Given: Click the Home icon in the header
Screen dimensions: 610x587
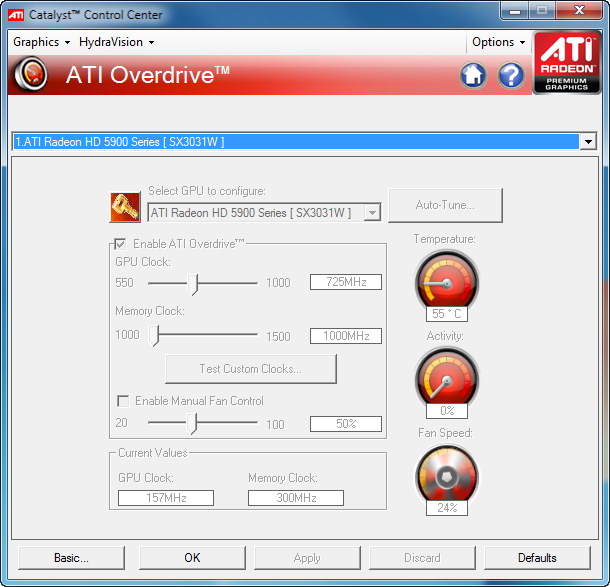Looking at the screenshot, I should click(x=474, y=75).
